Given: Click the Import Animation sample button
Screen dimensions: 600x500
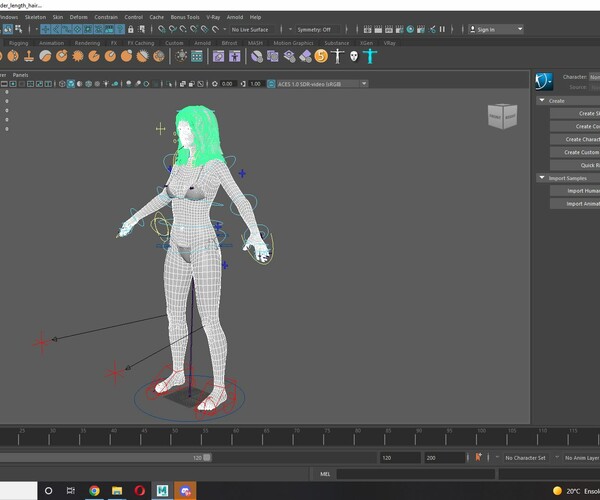Looking at the screenshot, I should click(575, 204).
